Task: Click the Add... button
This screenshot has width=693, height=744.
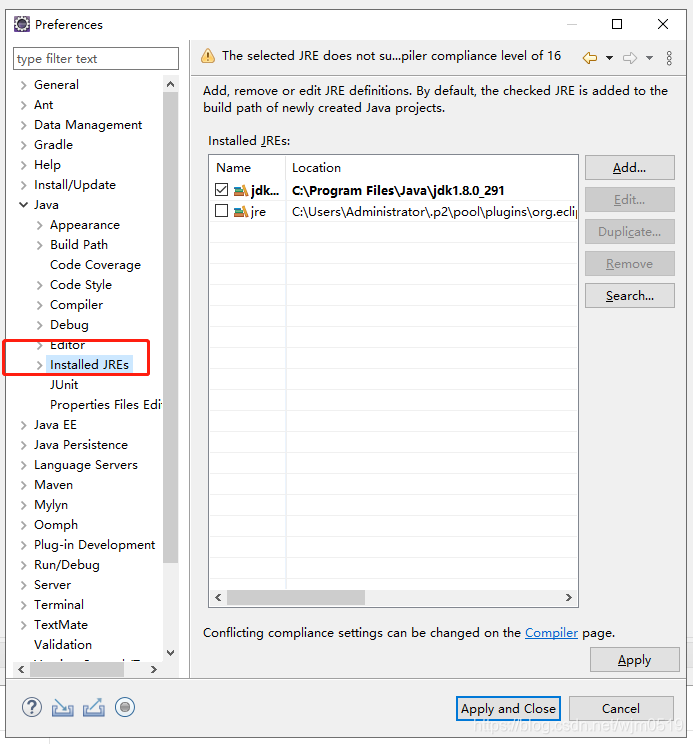Action: (x=629, y=167)
